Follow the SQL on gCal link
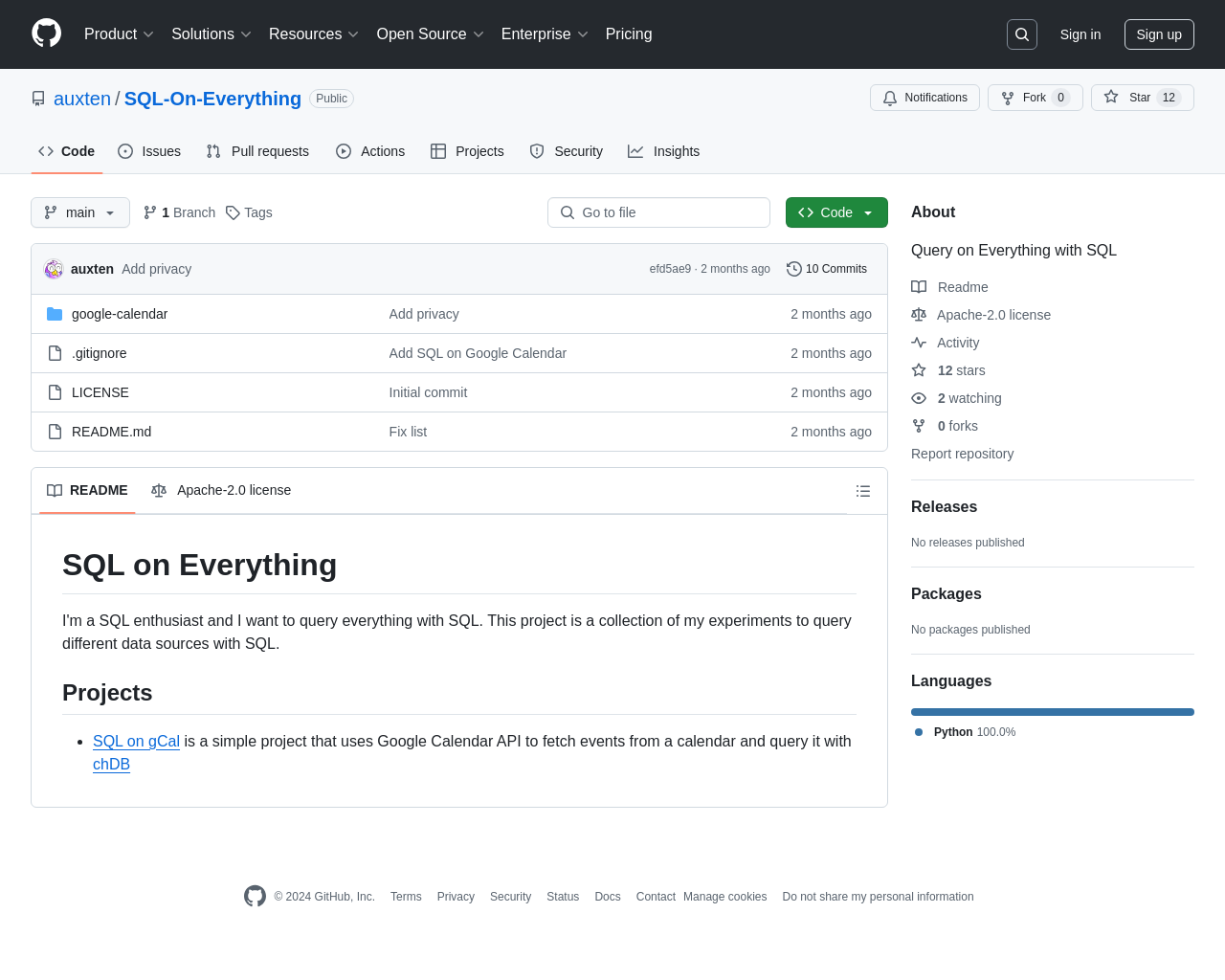1225x980 pixels. tap(136, 741)
